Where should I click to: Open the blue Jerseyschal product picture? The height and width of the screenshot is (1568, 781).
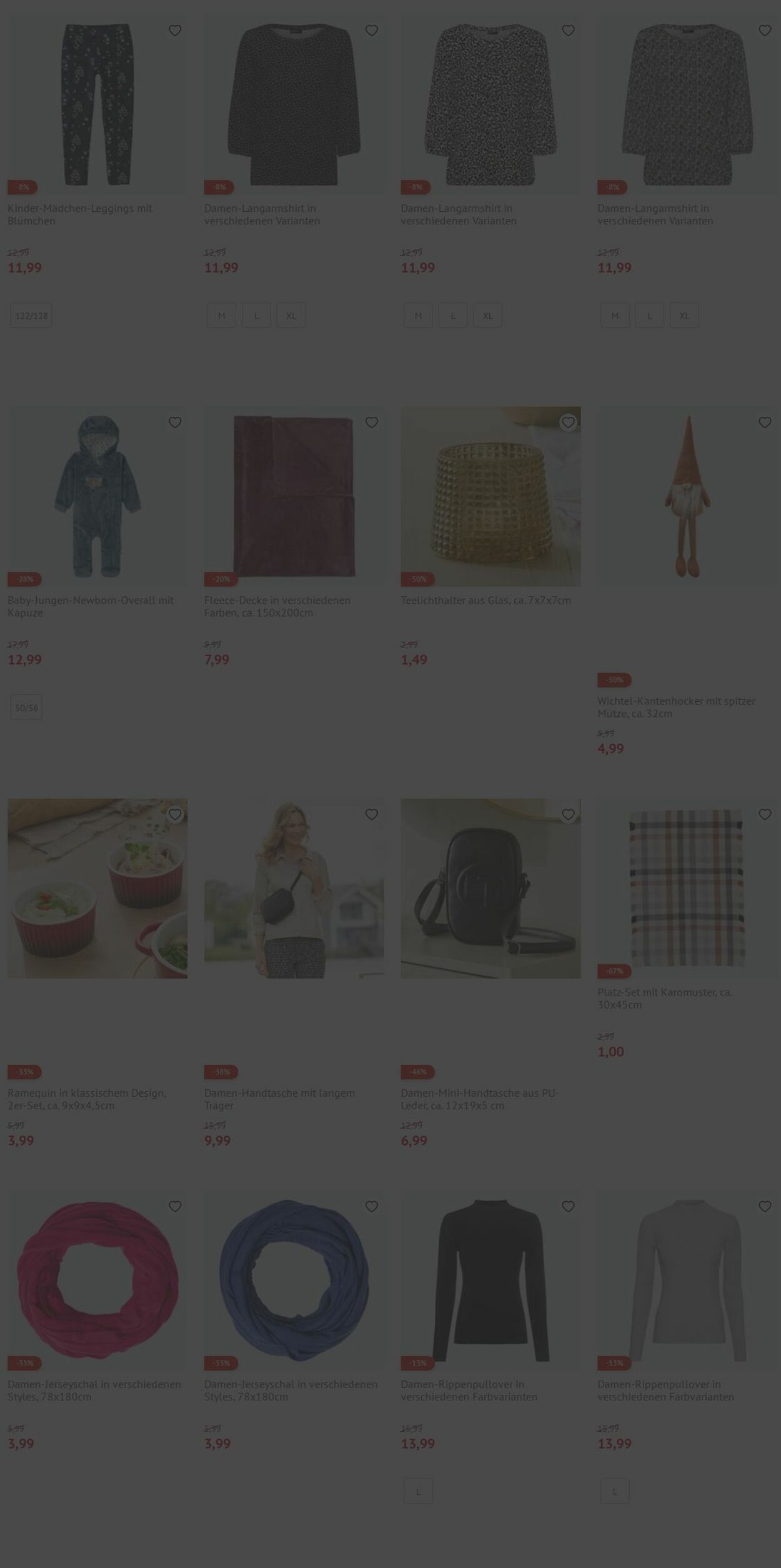[294, 1281]
